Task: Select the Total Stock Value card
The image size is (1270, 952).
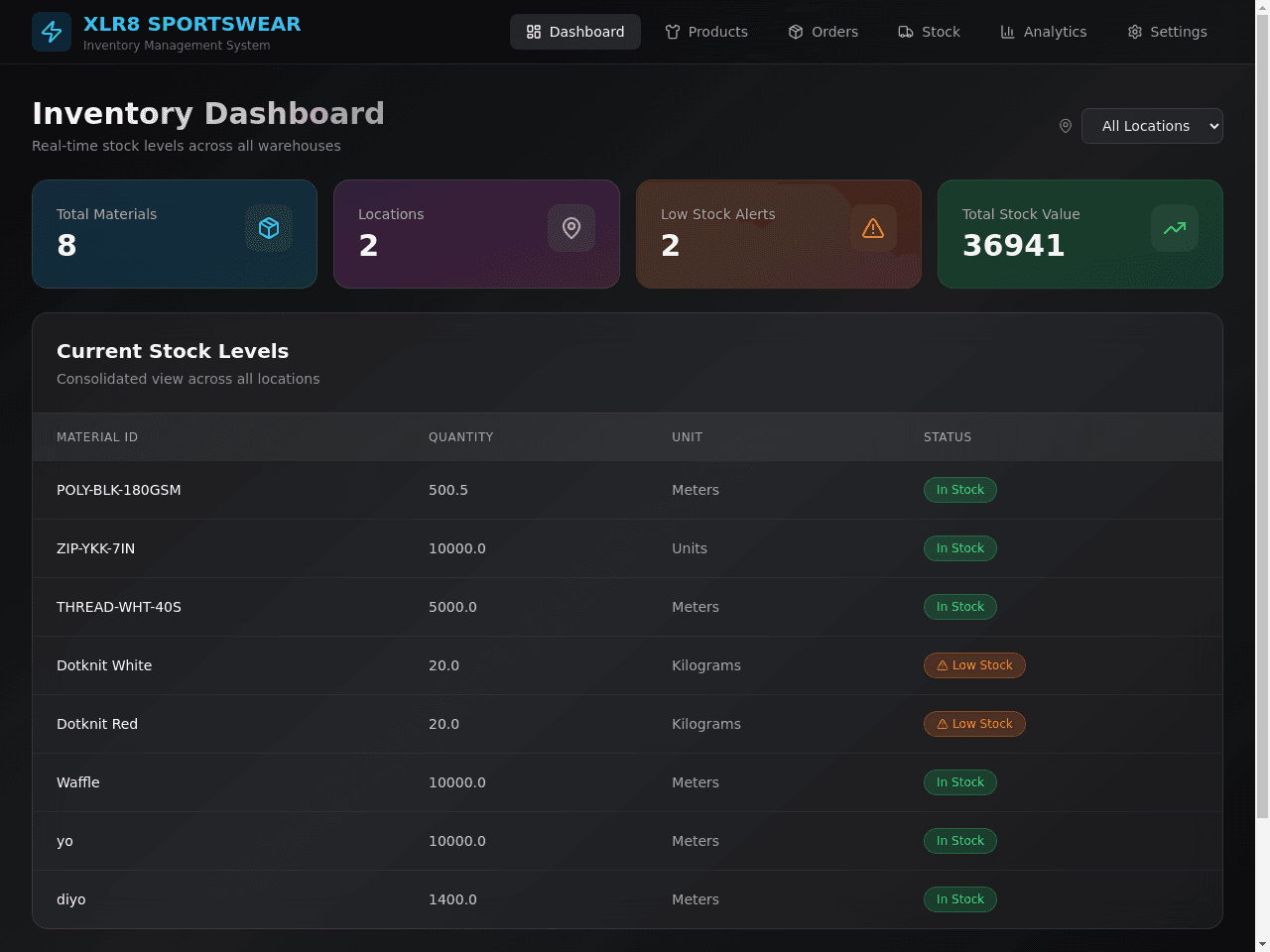Action: tap(1080, 234)
